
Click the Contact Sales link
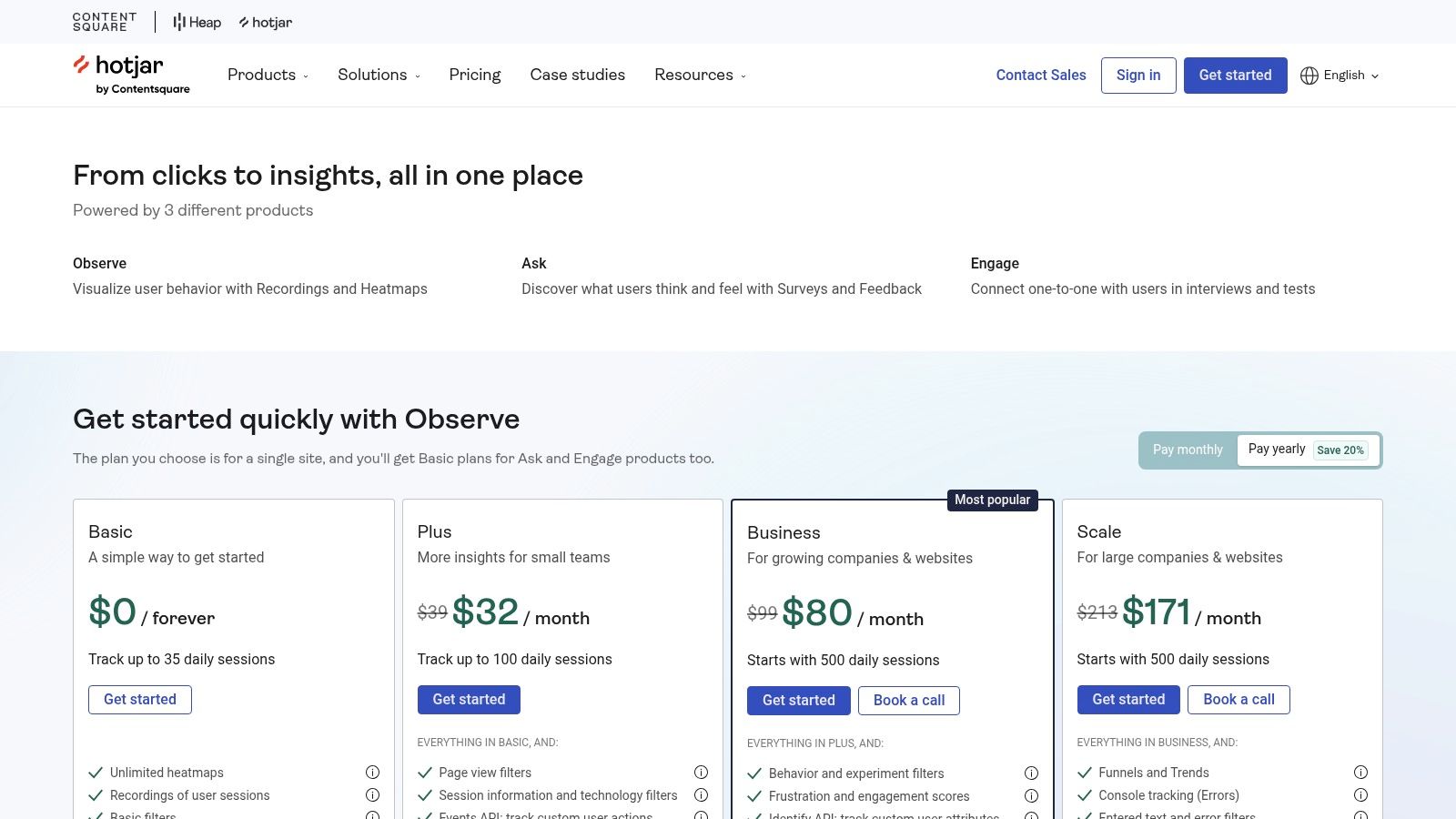pyautogui.click(x=1041, y=76)
